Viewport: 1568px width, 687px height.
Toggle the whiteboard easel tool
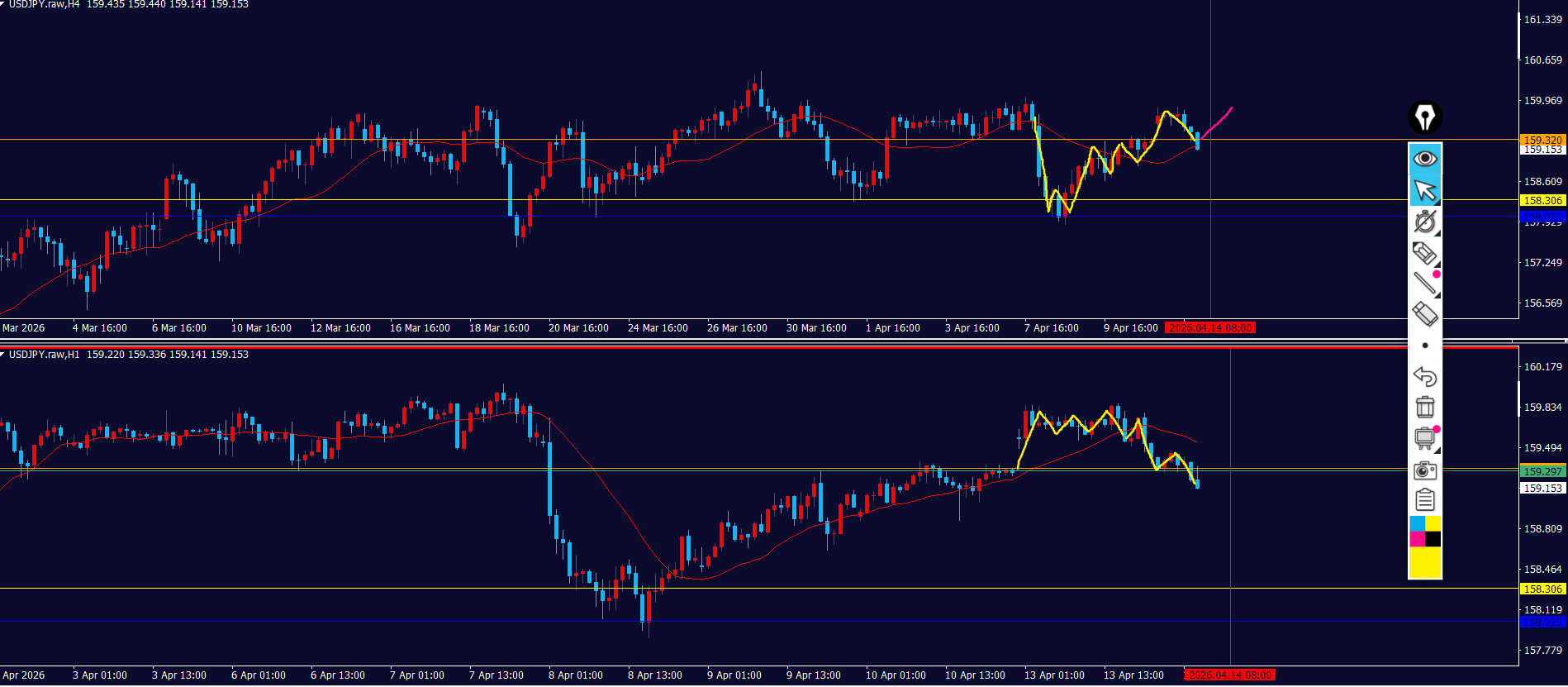click(1424, 438)
